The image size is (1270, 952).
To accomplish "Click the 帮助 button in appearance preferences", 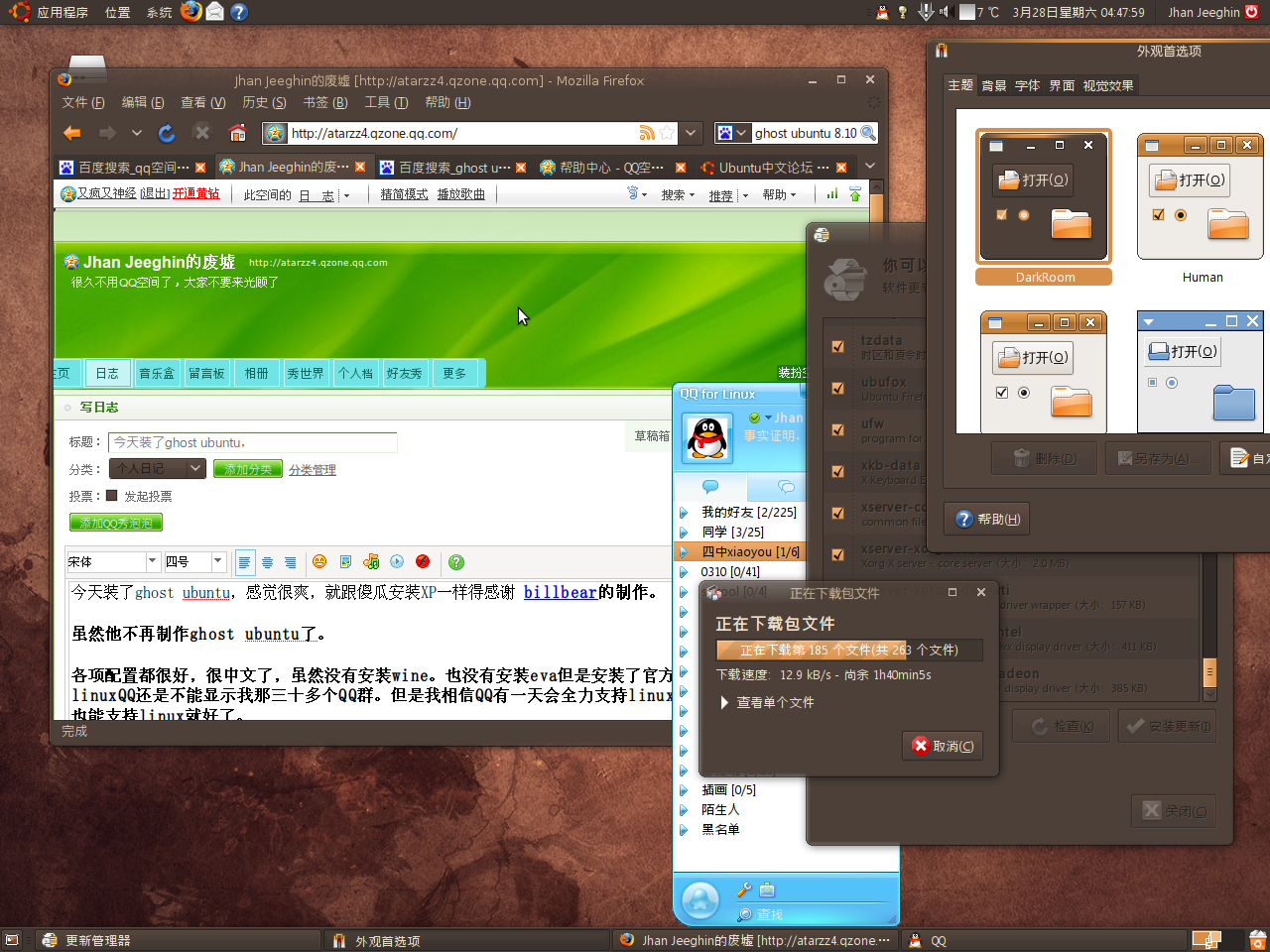I will (x=987, y=519).
